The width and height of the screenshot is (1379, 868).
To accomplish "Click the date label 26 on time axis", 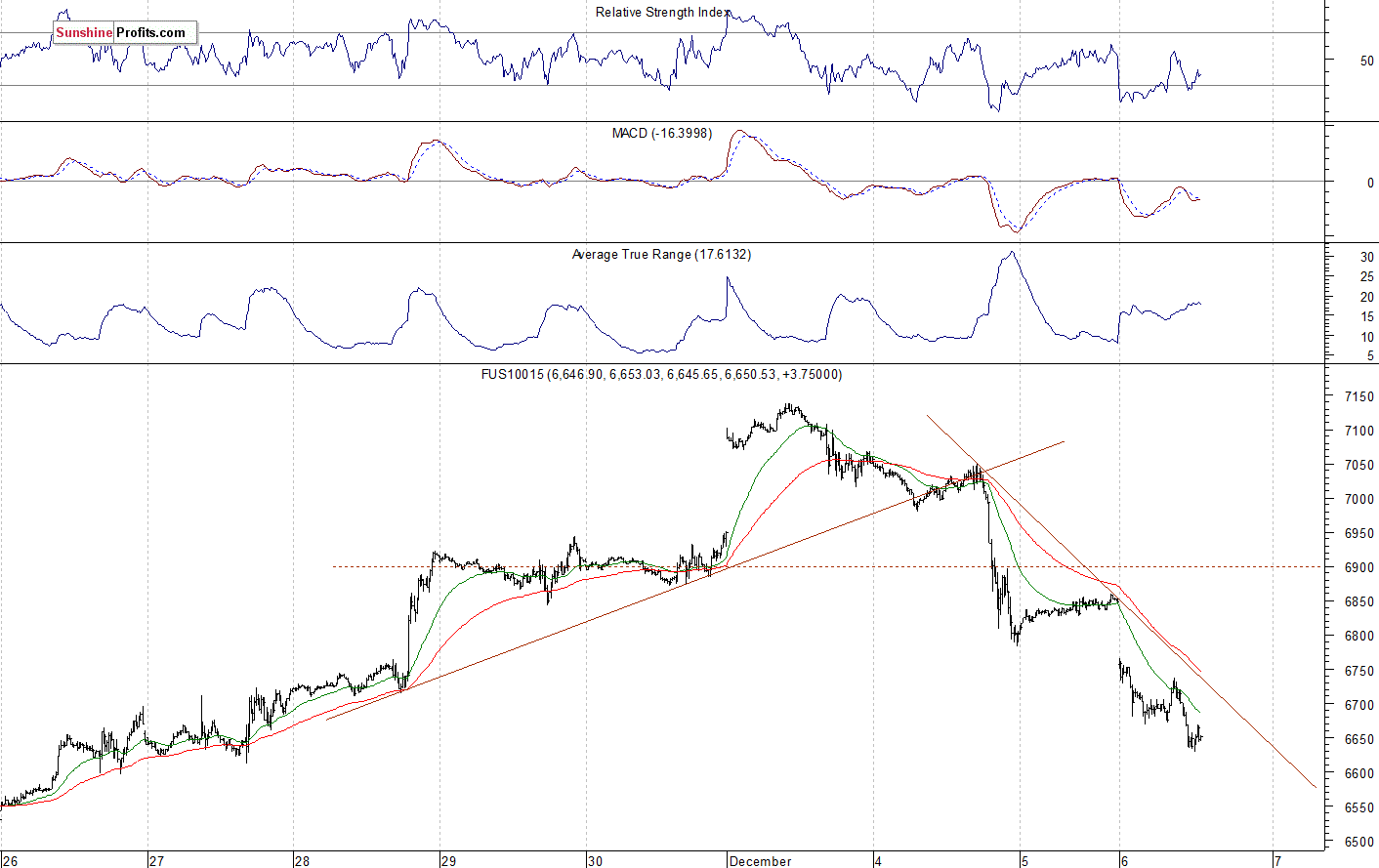I will [10, 861].
